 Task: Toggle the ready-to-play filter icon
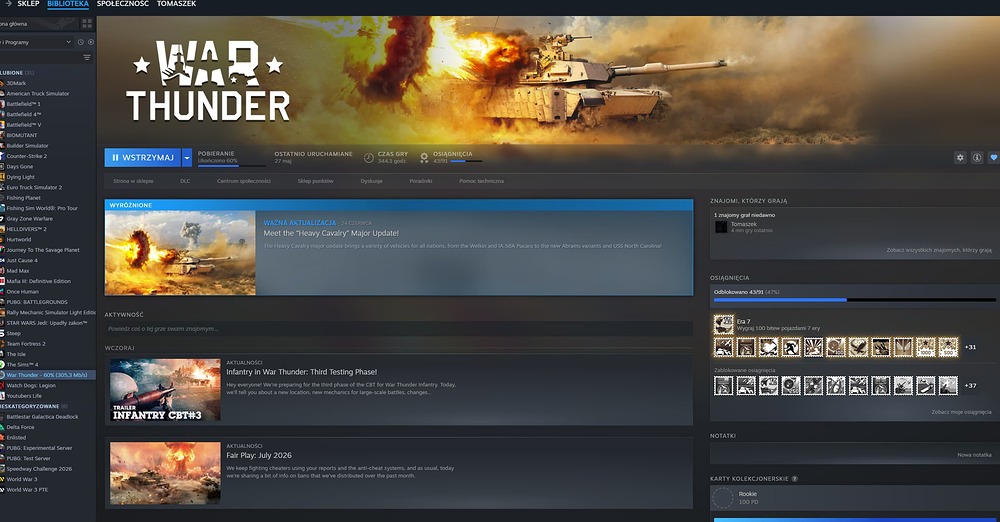click(91, 42)
